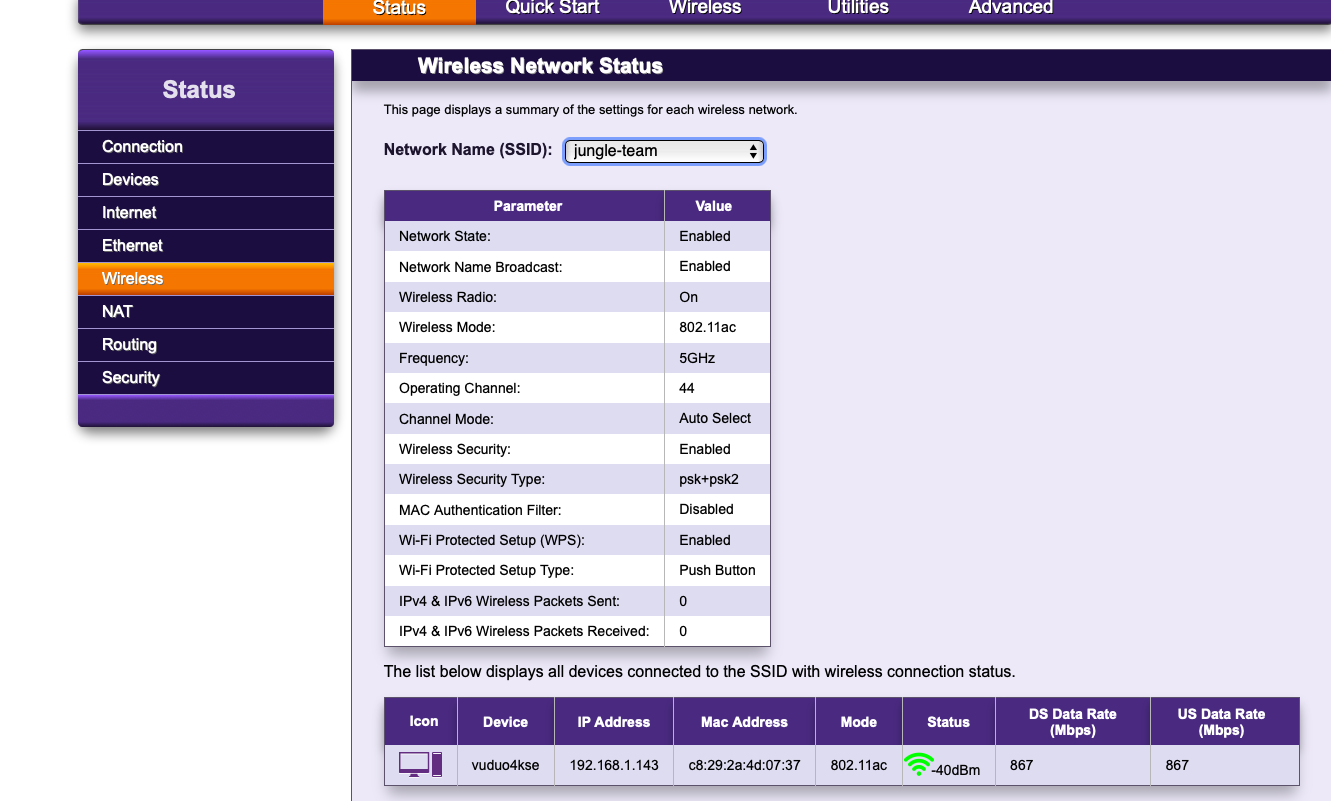The height and width of the screenshot is (801, 1331).
Task: Click the DS Data Rate column header
Action: (x=1072, y=722)
